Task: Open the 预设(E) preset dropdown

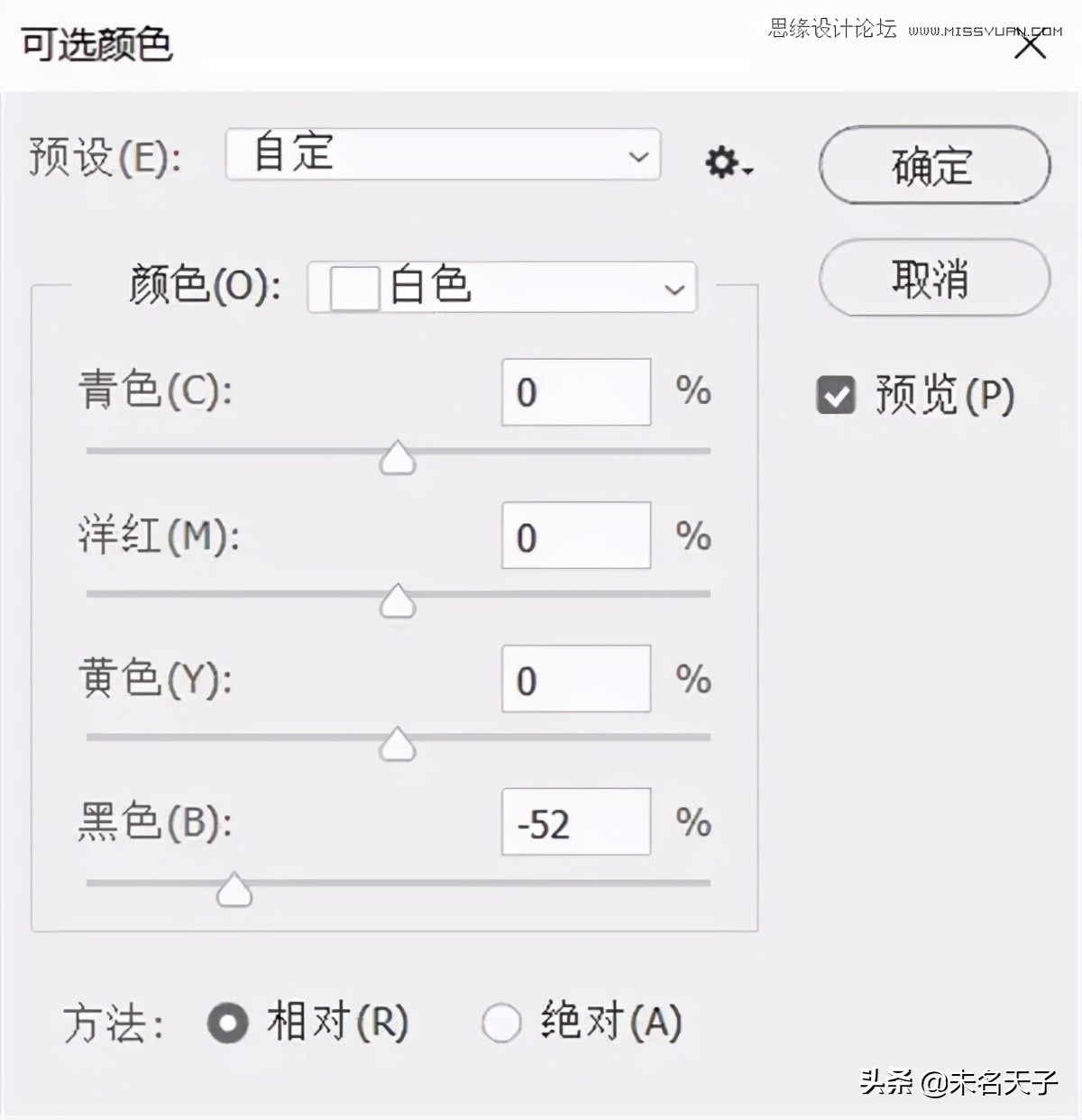Action: pos(639,156)
